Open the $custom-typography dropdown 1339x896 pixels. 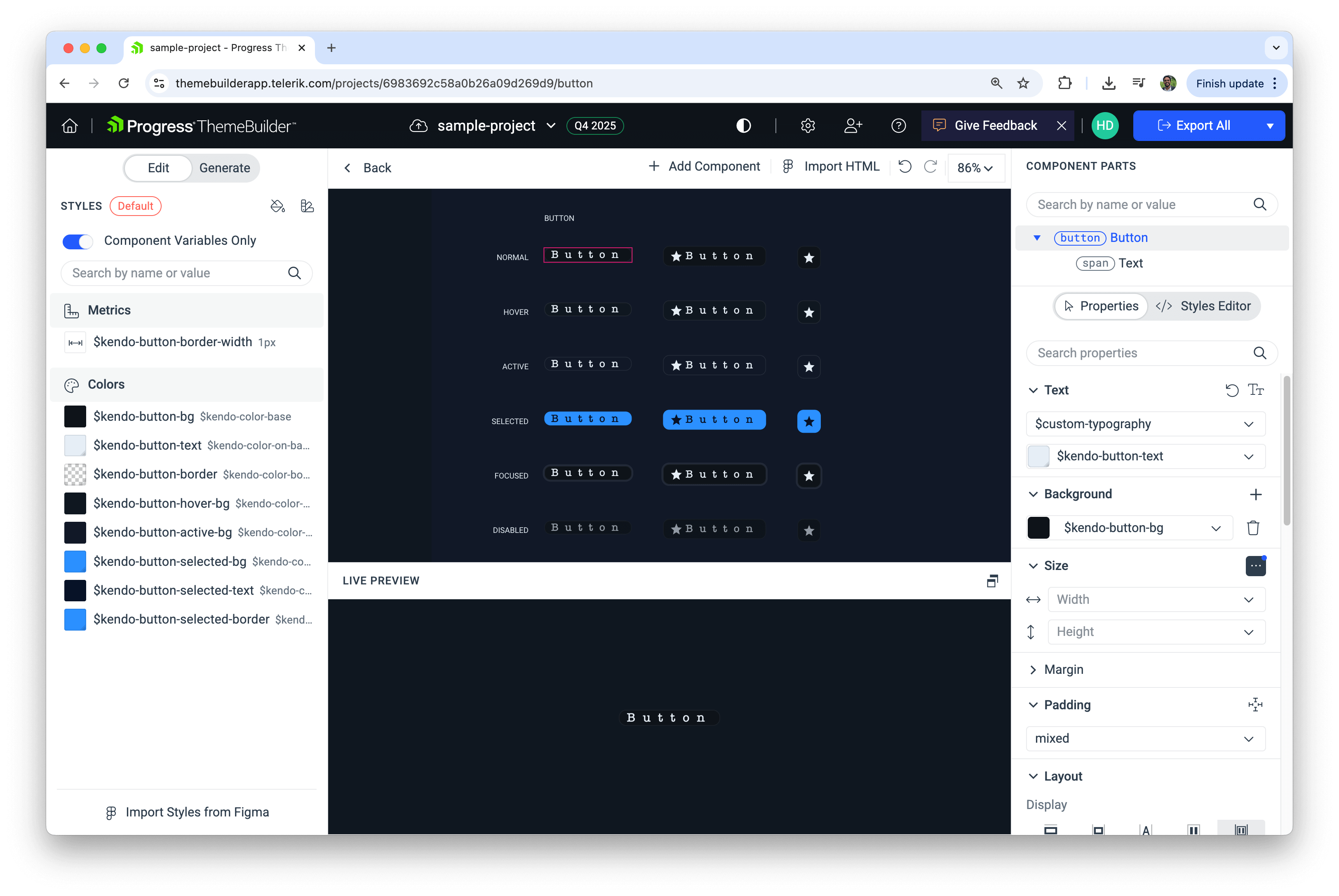click(x=1145, y=424)
